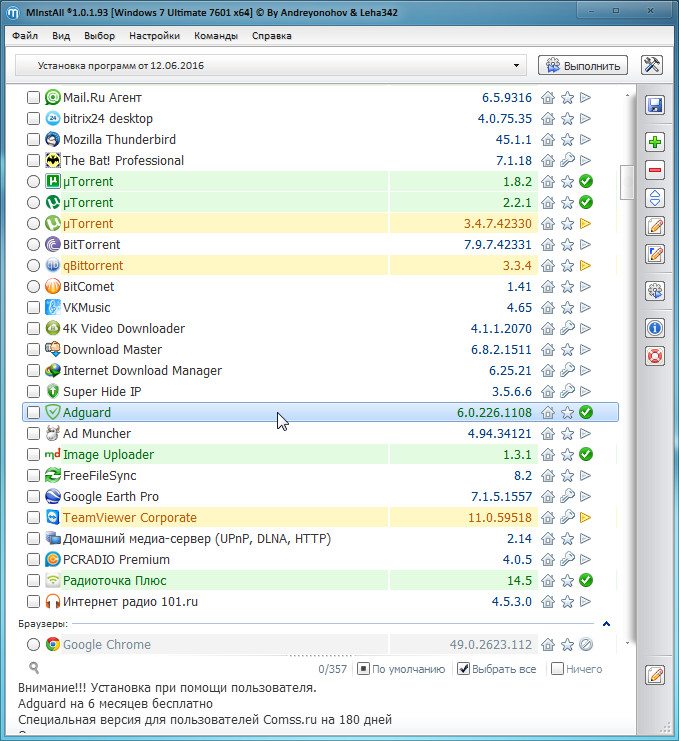Click key icon on Internet Download Manager row

(567, 370)
